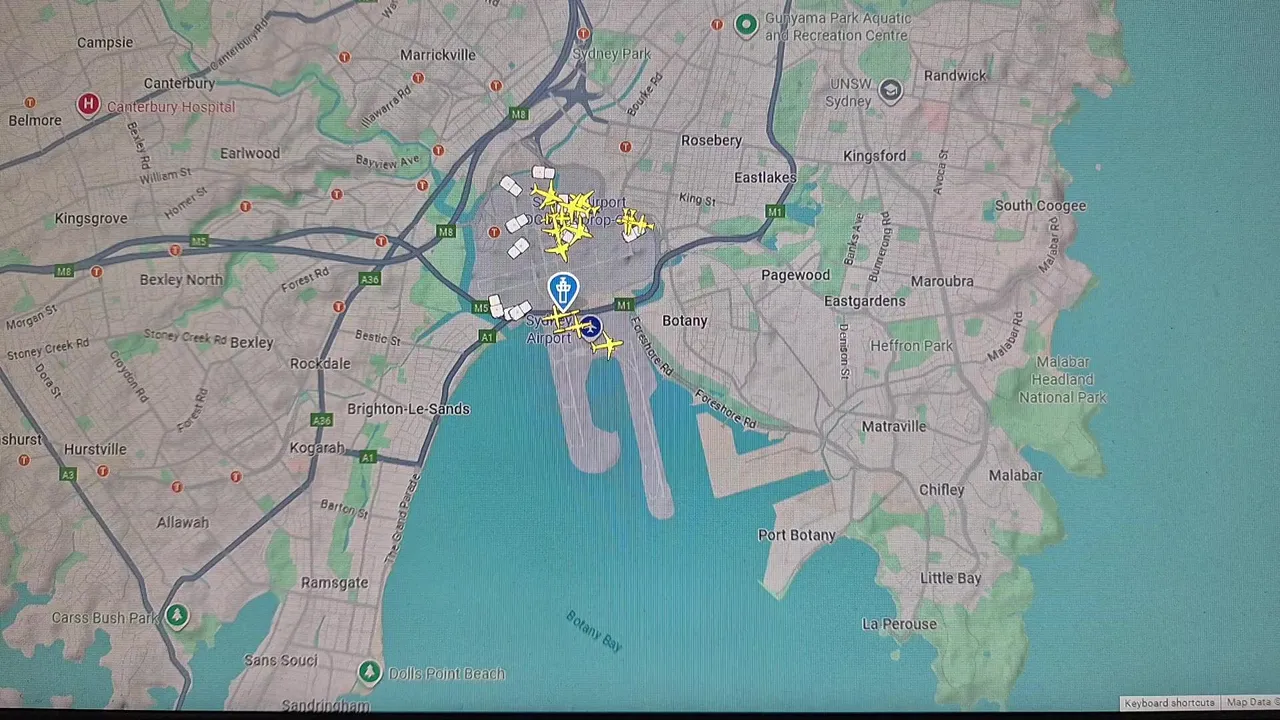This screenshot has width=1280, height=720.
Task: Click the Port Botany label
Action: [796, 535]
